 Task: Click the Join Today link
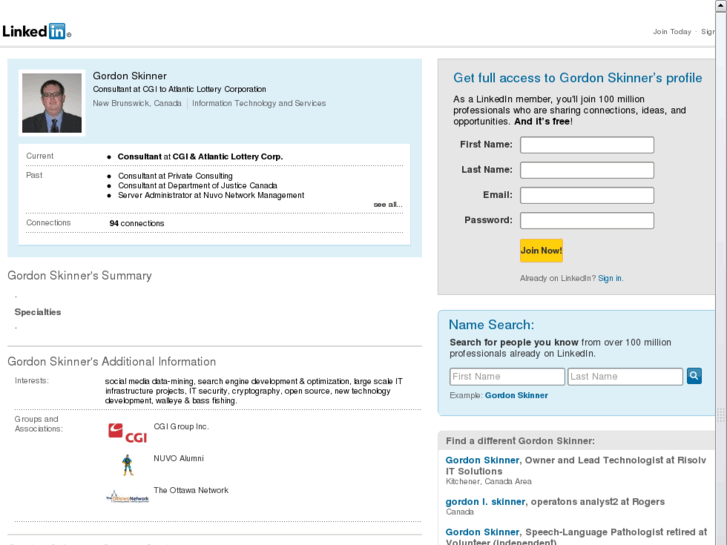pyautogui.click(x=672, y=32)
